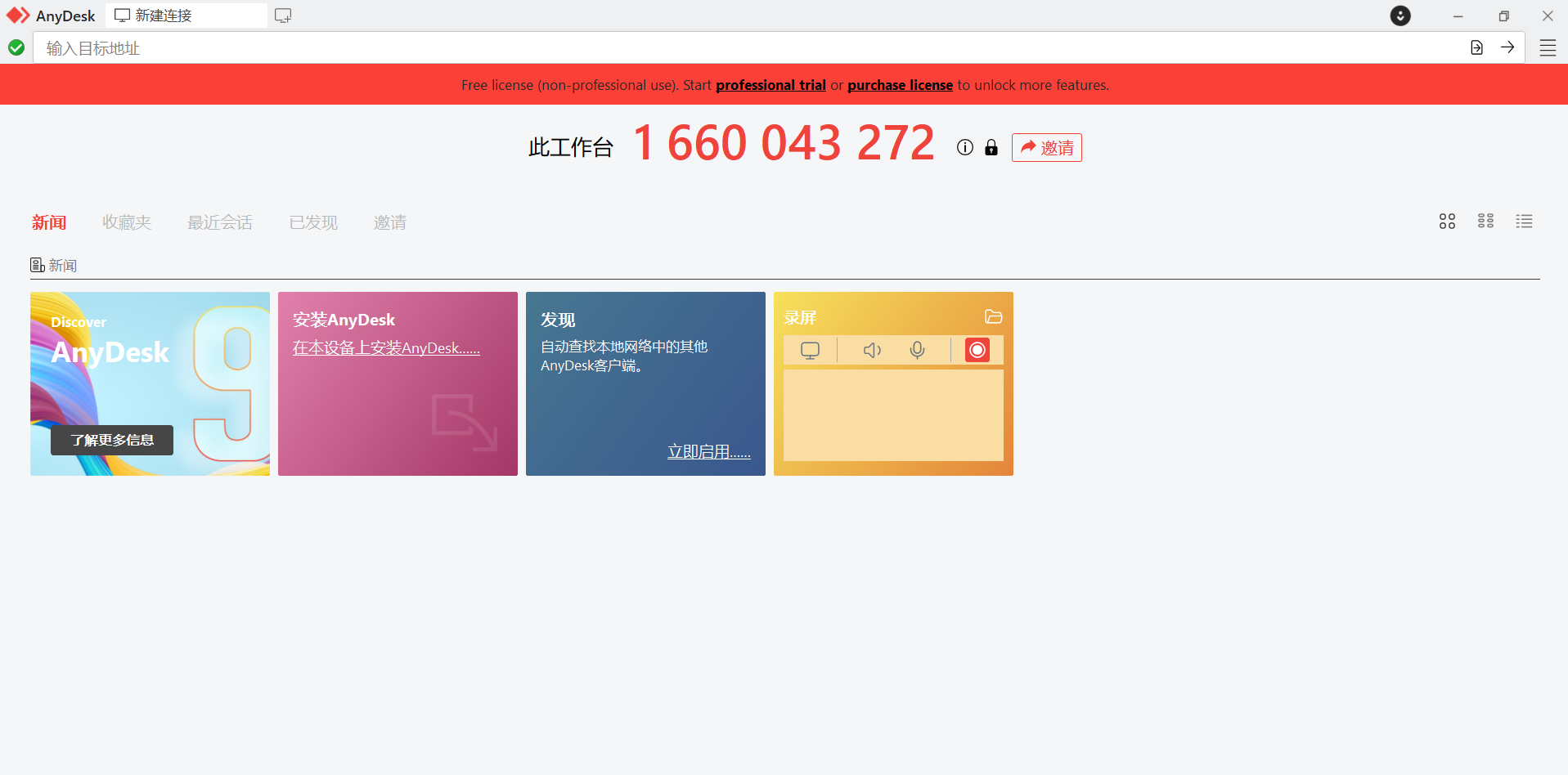Open the 最近会话 tab

click(x=220, y=222)
